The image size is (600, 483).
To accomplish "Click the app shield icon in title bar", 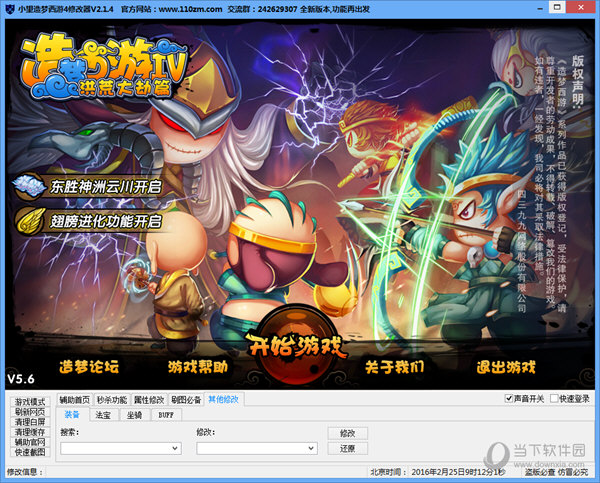I will [x=9, y=8].
